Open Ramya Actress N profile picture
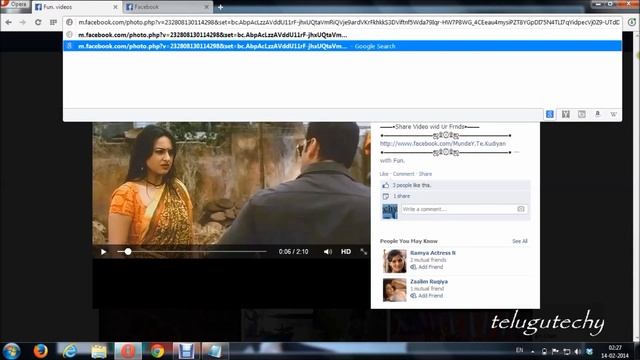 [395, 261]
